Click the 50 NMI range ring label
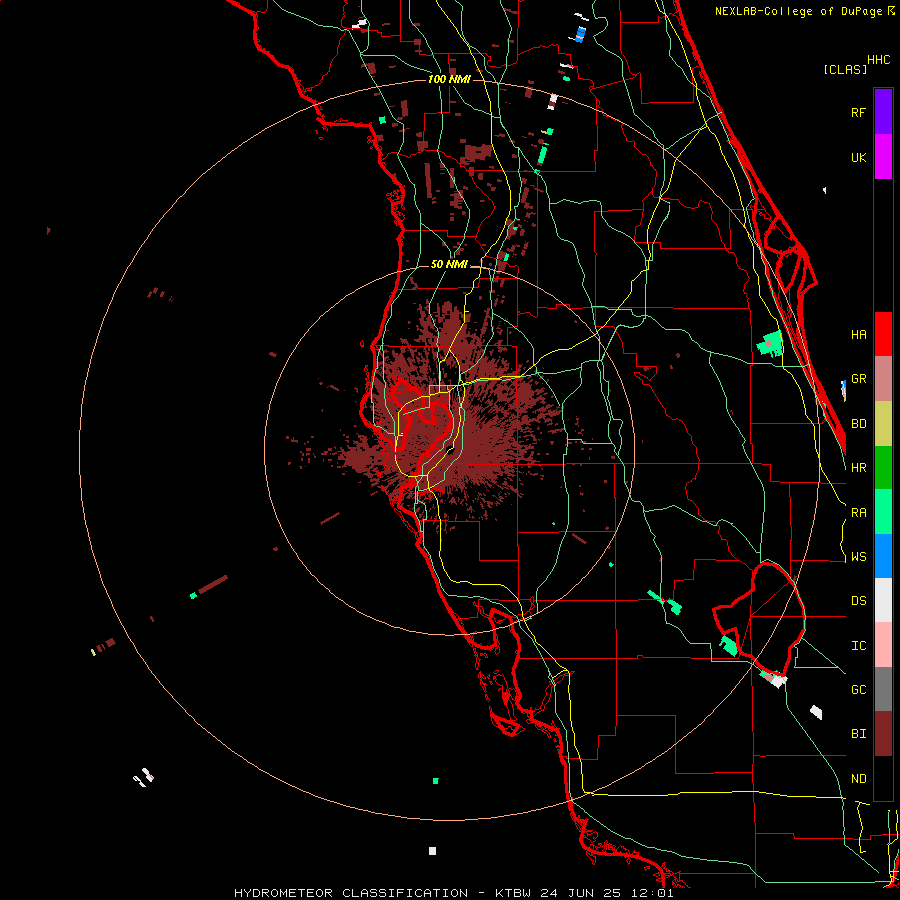900x900 pixels. coord(449,265)
